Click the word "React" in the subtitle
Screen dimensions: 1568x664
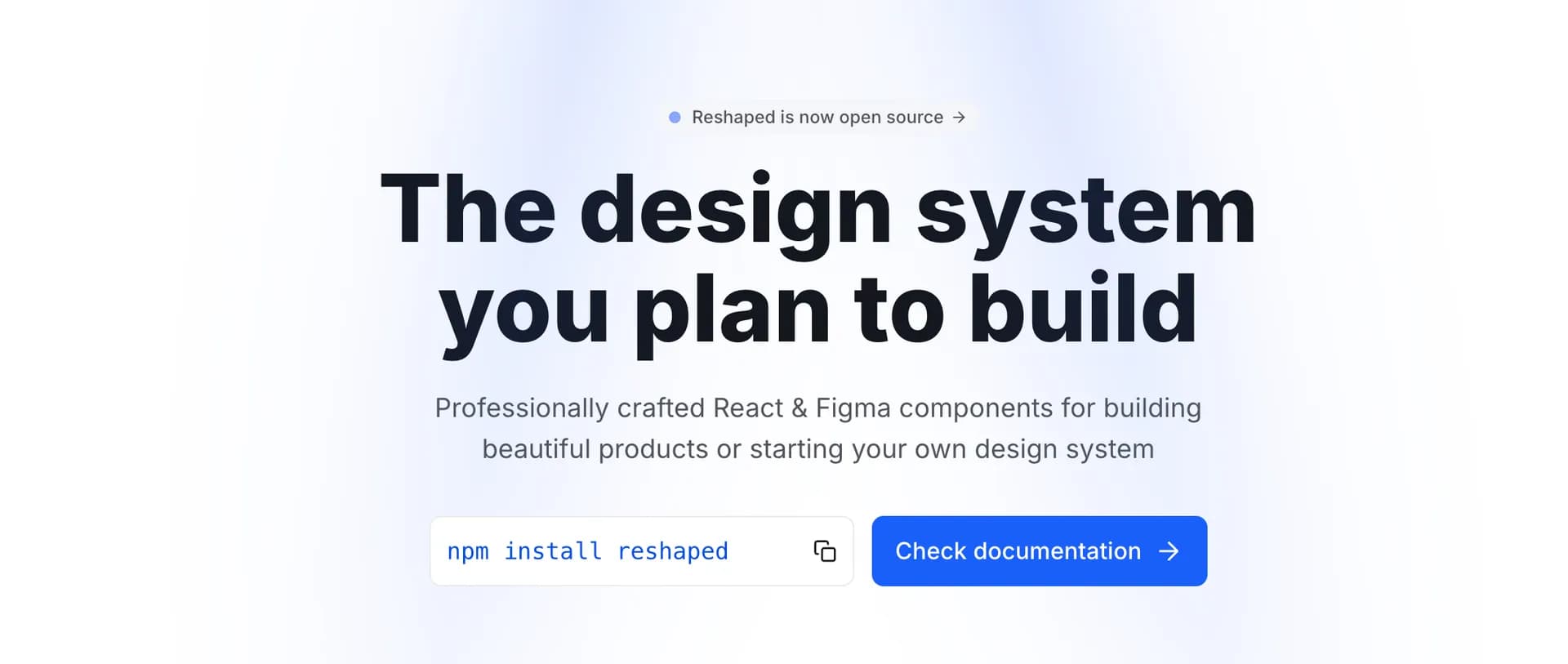(747, 408)
